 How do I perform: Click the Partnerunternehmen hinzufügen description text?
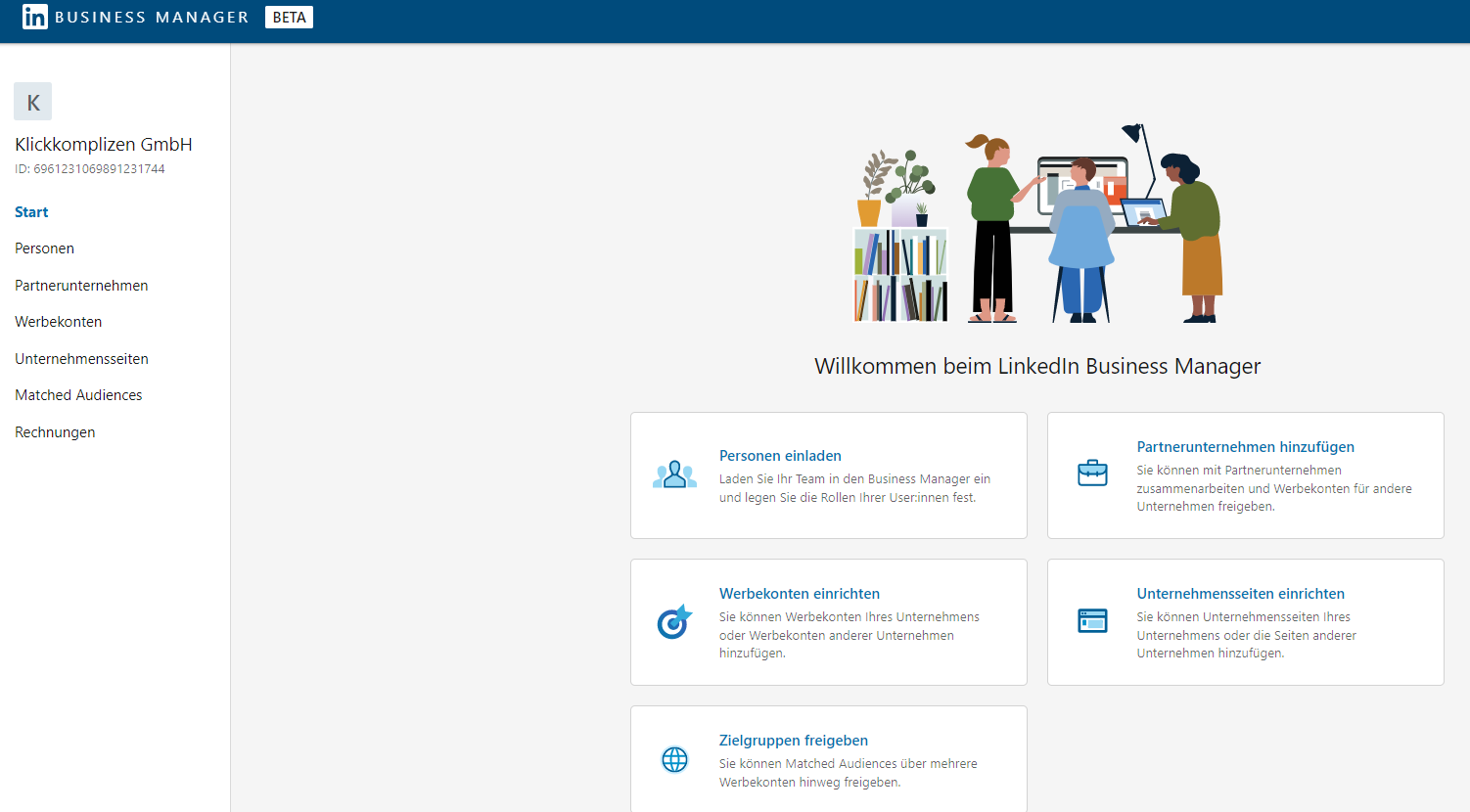point(1274,488)
